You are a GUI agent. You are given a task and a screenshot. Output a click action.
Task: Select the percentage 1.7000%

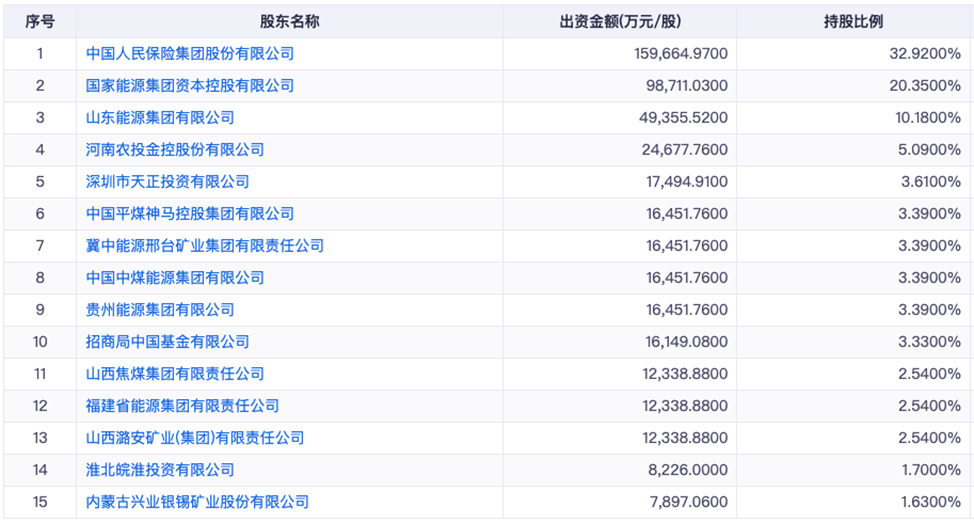pyautogui.click(x=932, y=470)
